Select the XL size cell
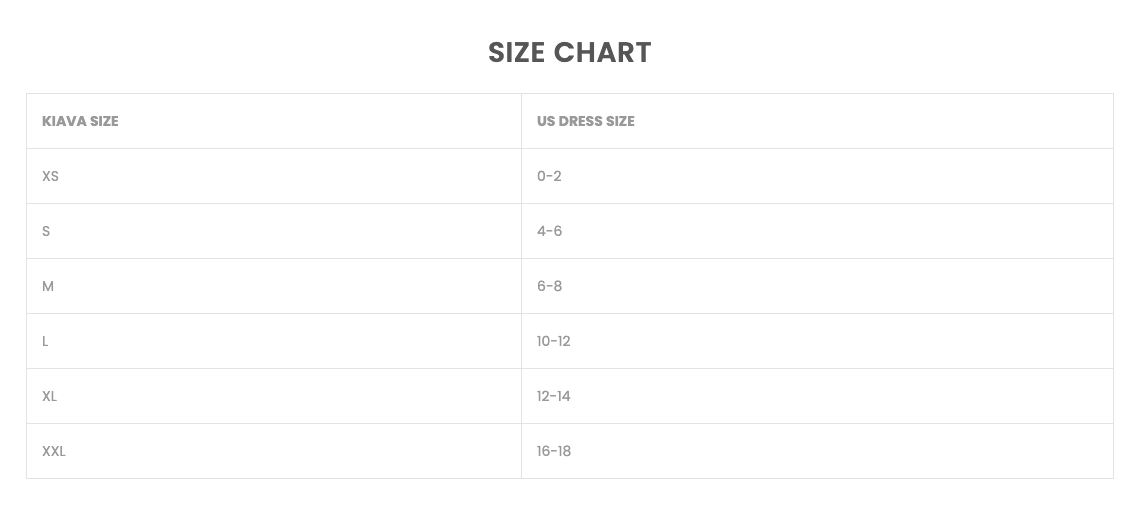This screenshot has height=518, width=1143. point(49,396)
